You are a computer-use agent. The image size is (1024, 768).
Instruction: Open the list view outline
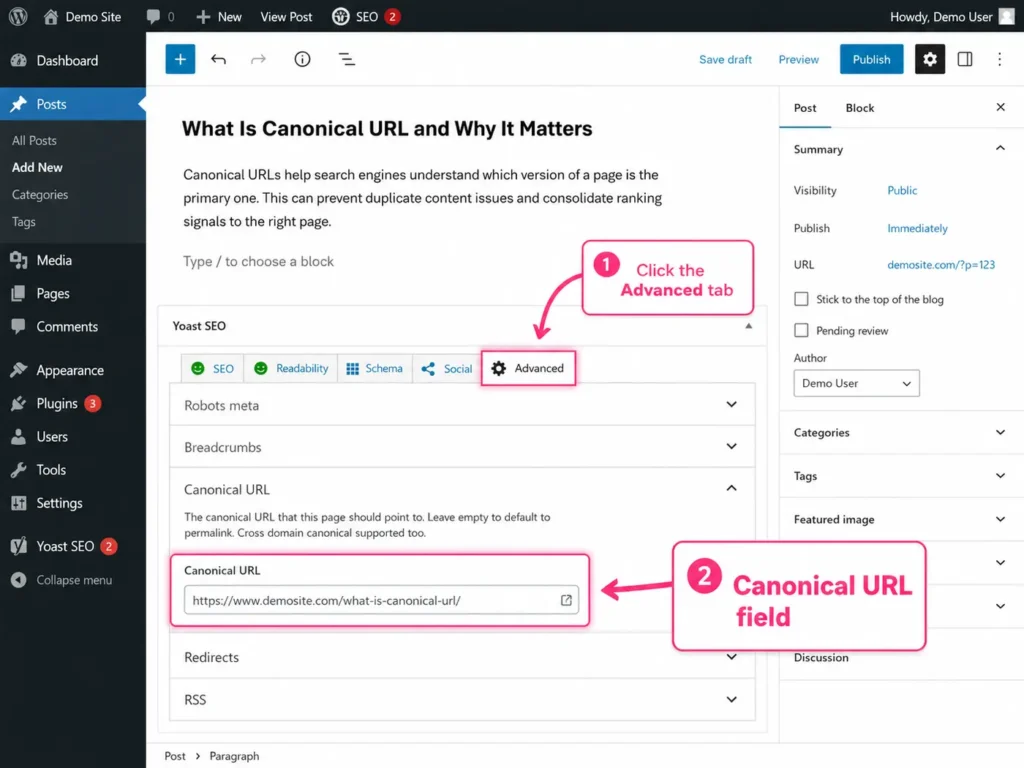click(x=347, y=59)
